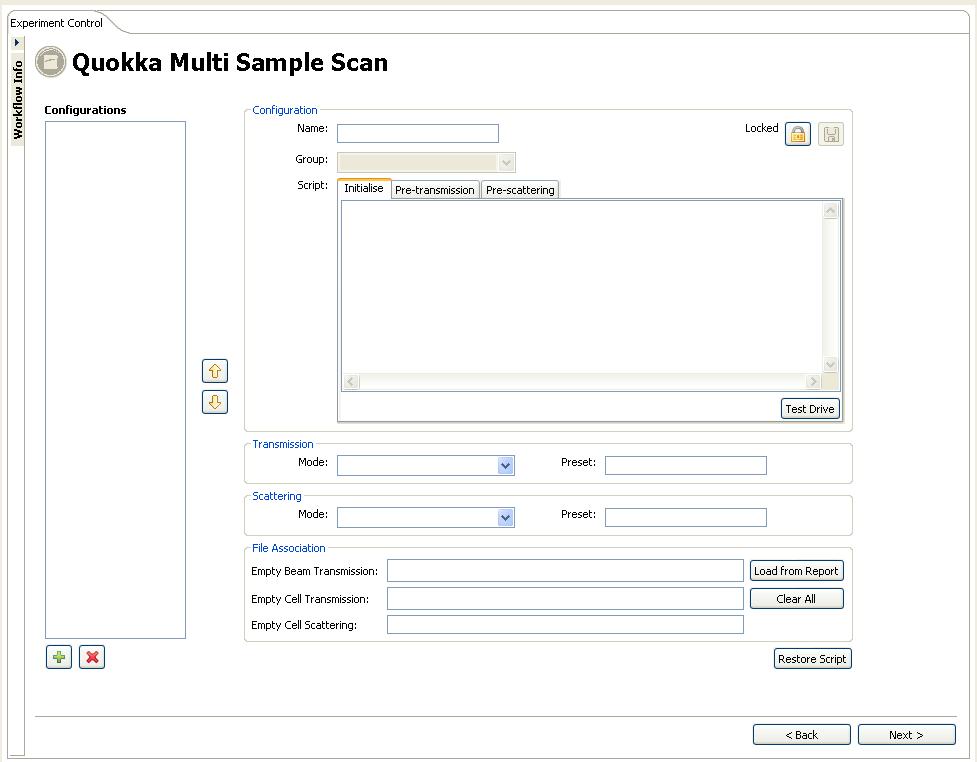Screen dimensions: 977x762
Task: Open the Transmission Mode dropdown
Action: coord(505,465)
